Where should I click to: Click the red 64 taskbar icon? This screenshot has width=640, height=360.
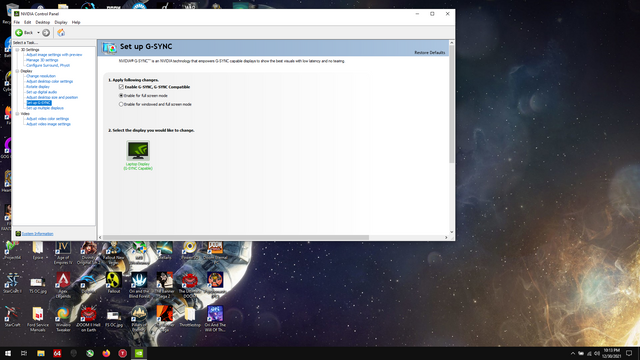[x=57, y=353]
